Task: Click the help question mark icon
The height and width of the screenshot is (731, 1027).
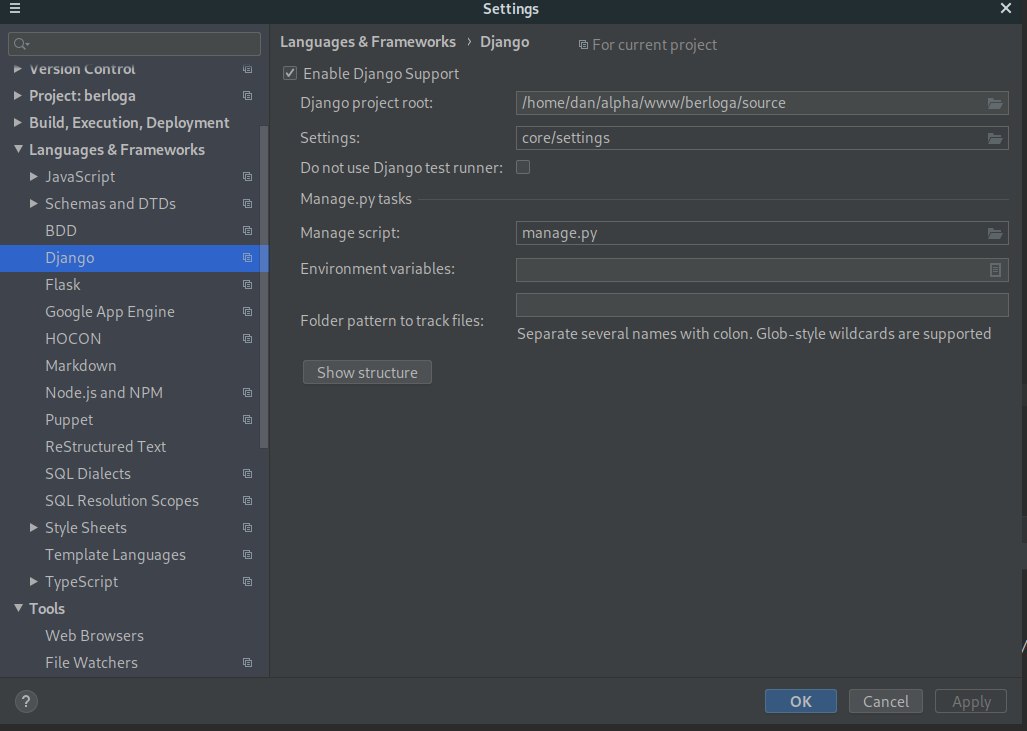Action: coord(27,701)
